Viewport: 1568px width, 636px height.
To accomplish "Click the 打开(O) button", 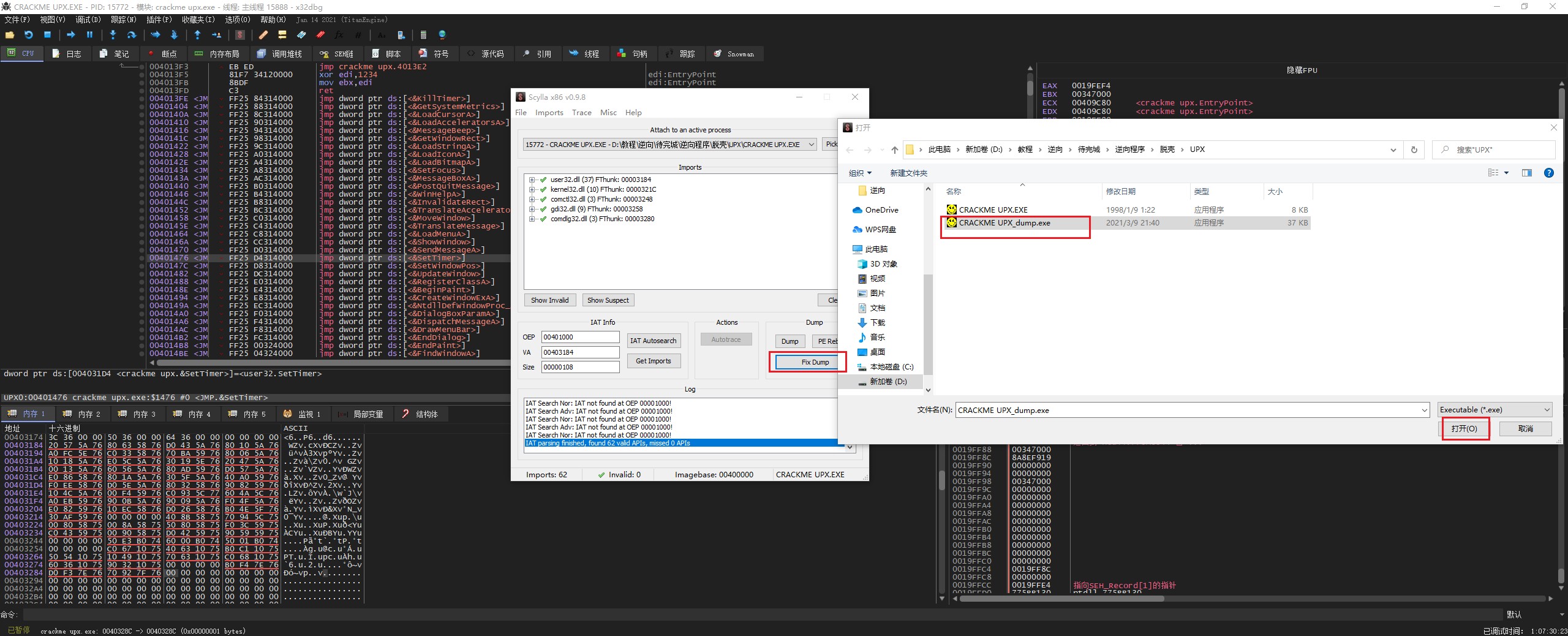I will (x=1464, y=428).
